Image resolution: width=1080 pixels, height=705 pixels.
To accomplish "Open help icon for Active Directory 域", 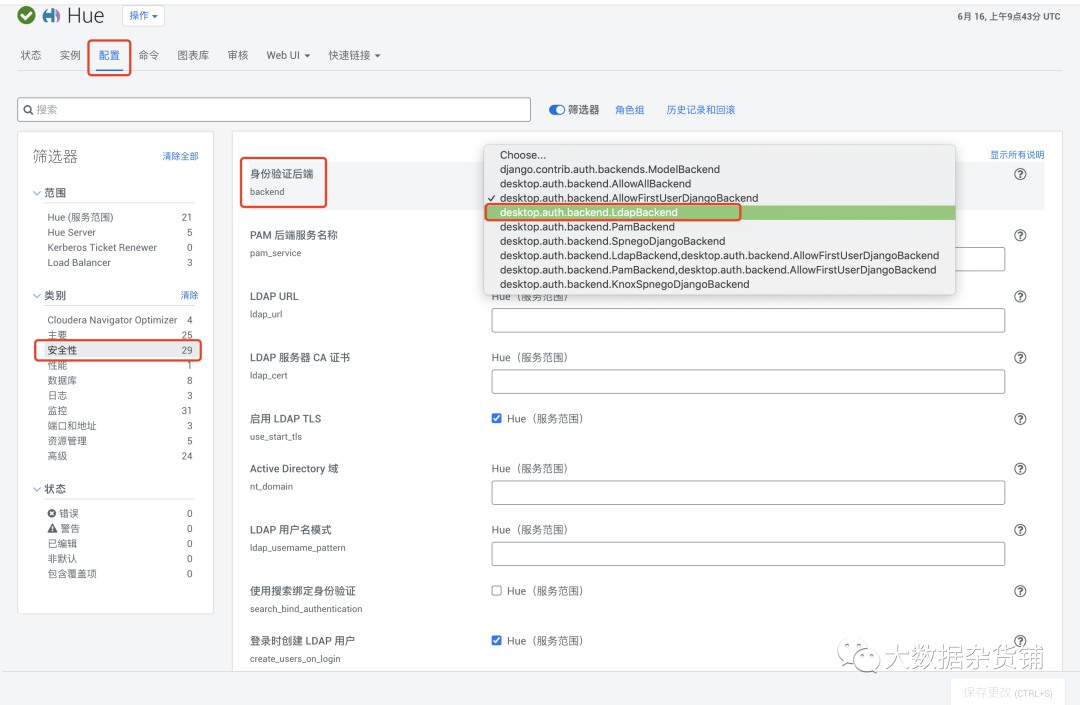I will pyautogui.click(x=1020, y=469).
